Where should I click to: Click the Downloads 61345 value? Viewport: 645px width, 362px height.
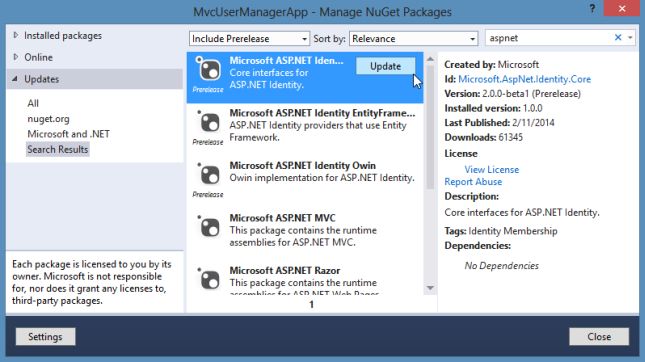click(510, 137)
